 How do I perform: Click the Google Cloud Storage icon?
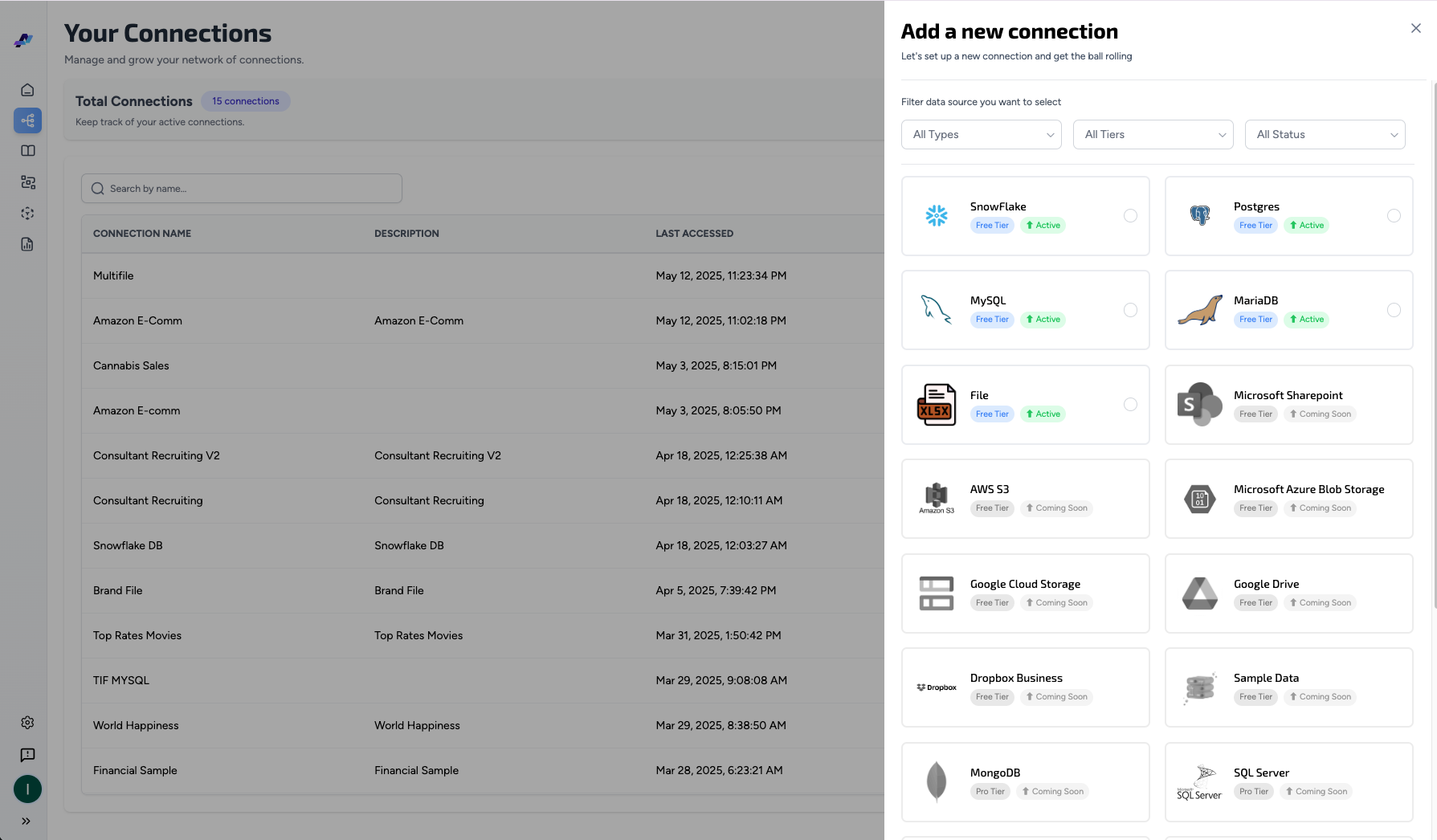point(937,593)
